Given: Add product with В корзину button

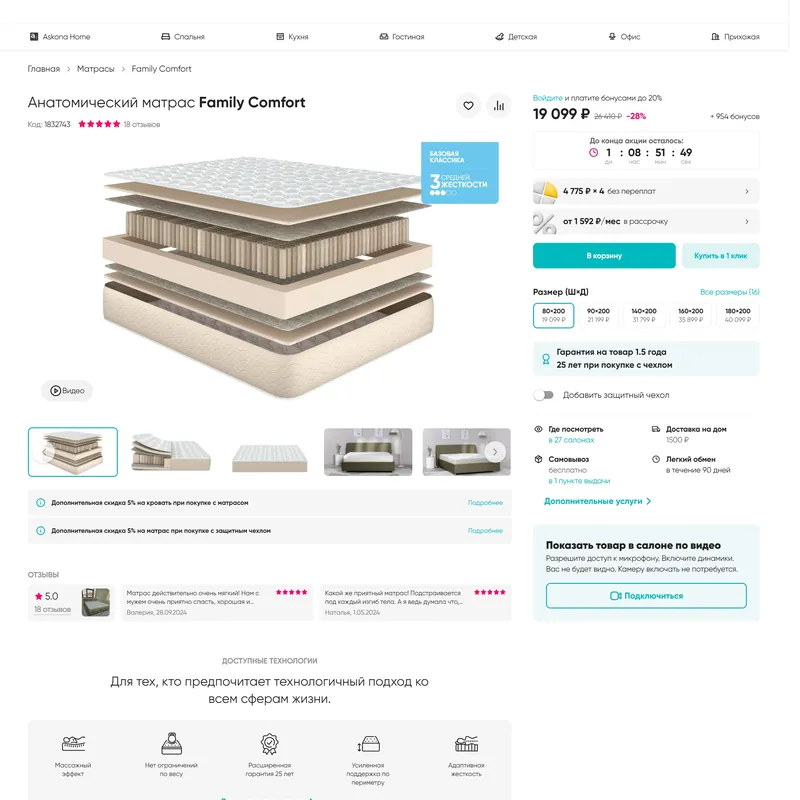Looking at the screenshot, I should (x=604, y=256).
